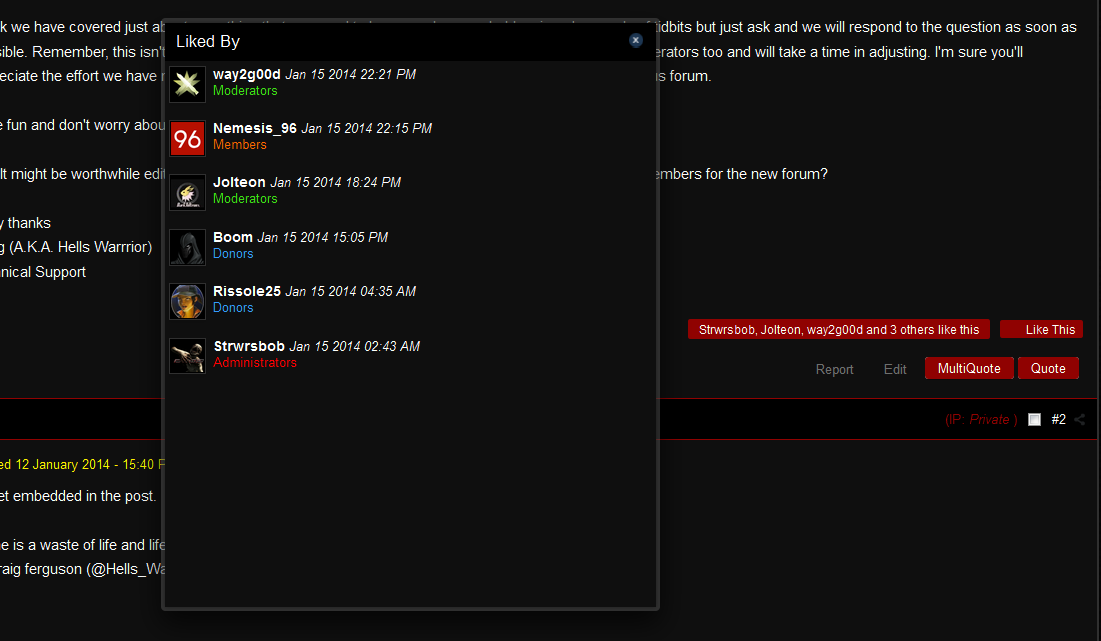View Strwrsbob's profile link
Image resolution: width=1101 pixels, height=641 pixels.
tap(249, 346)
